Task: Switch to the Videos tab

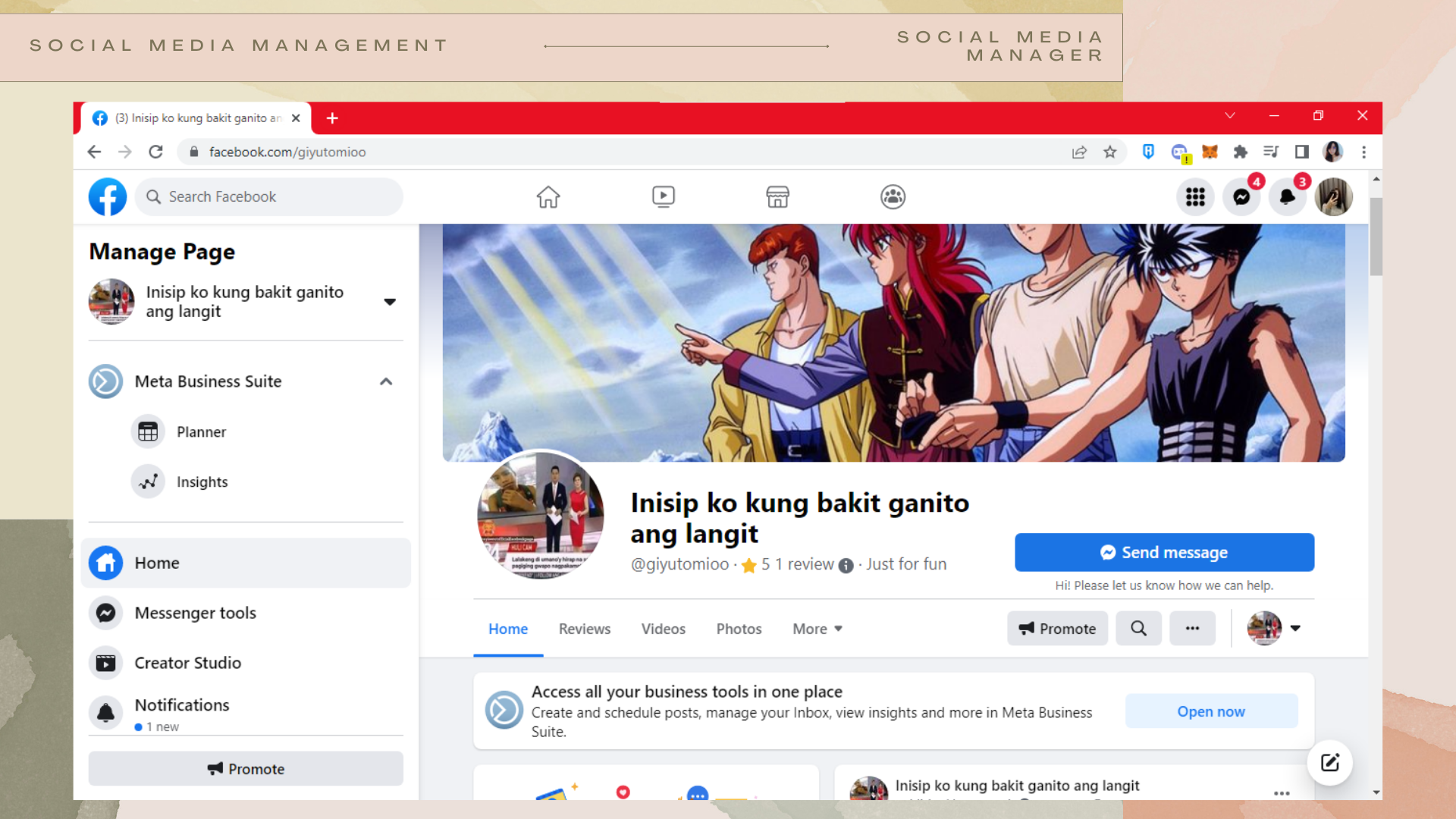Action: click(664, 629)
